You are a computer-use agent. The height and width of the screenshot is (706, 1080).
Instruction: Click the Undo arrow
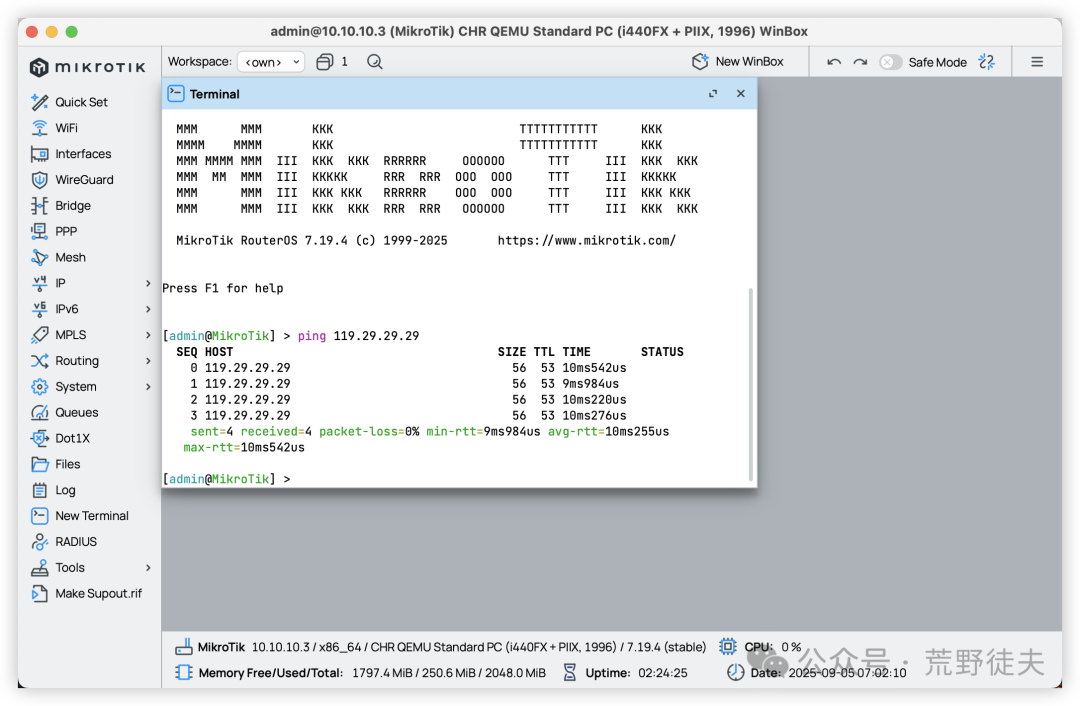coord(834,62)
